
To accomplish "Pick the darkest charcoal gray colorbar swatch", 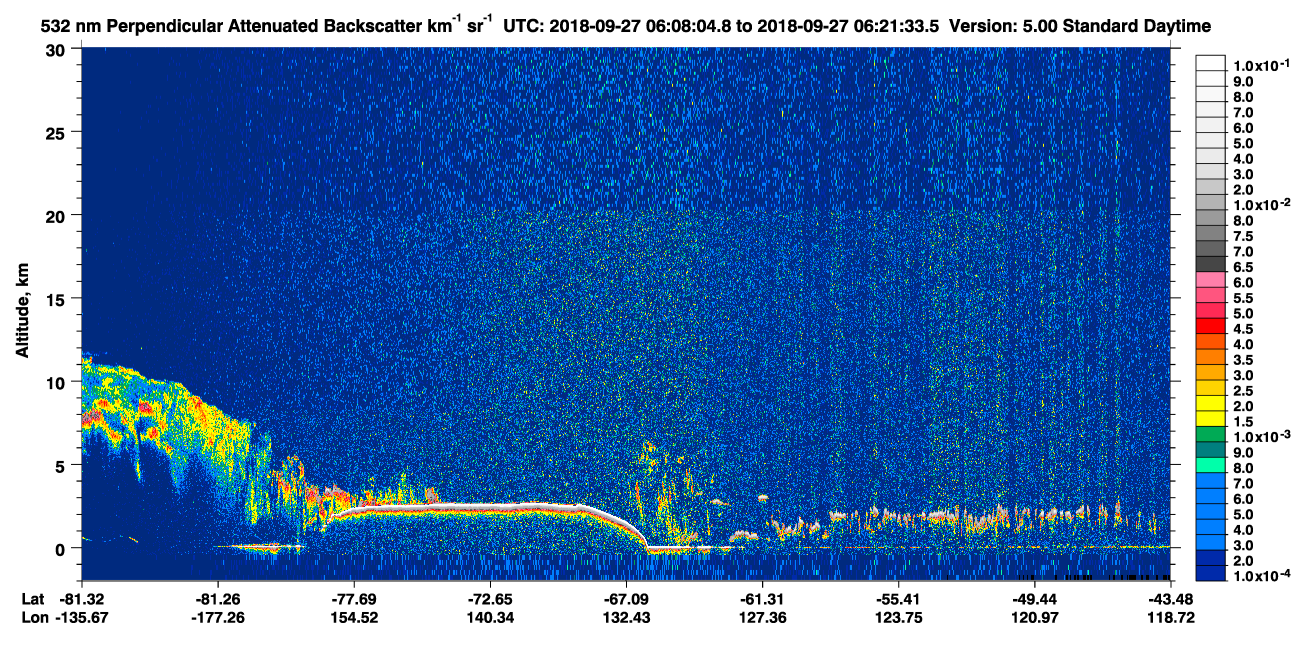I will click(1211, 263).
